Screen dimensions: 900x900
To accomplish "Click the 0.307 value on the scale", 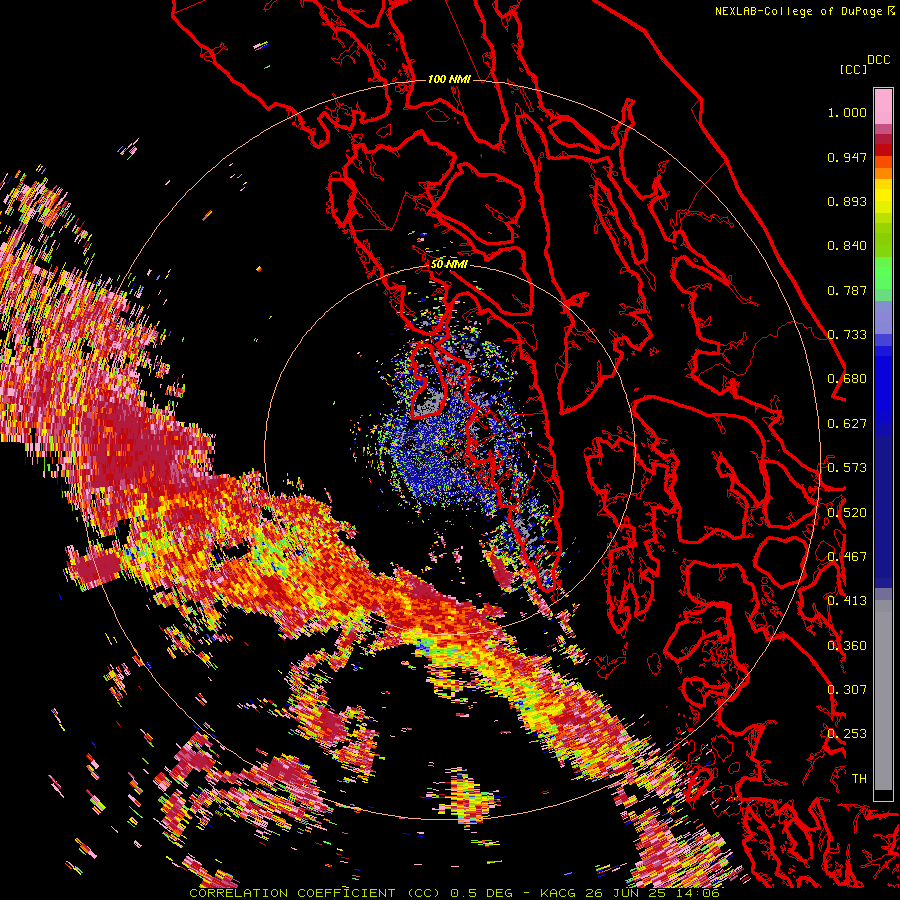I will (x=847, y=690).
